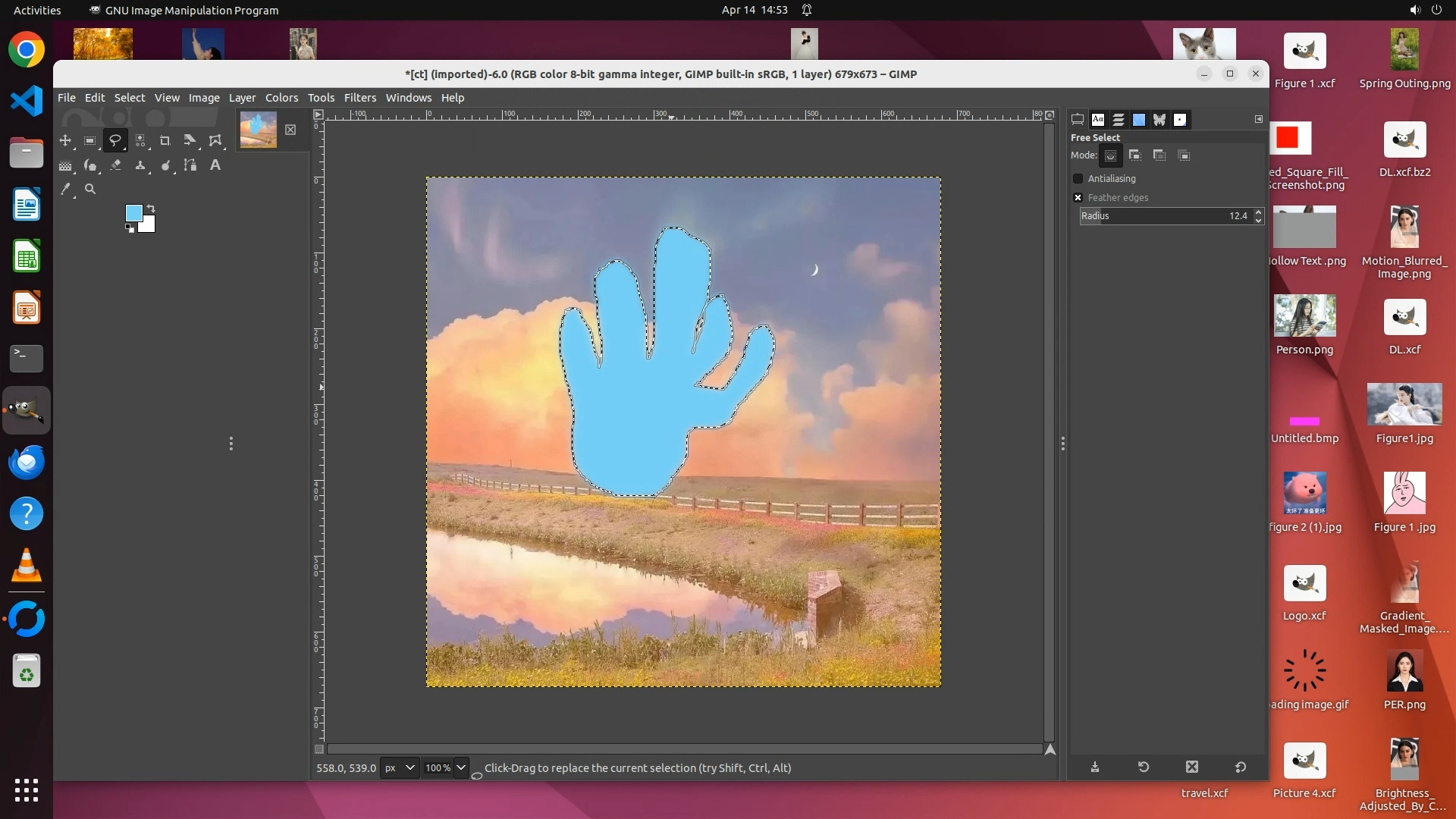Image resolution: width=1456 pixels, height=819 pixels.
Task: Select the Zoom magnifier tool
Action: (90, 190)
